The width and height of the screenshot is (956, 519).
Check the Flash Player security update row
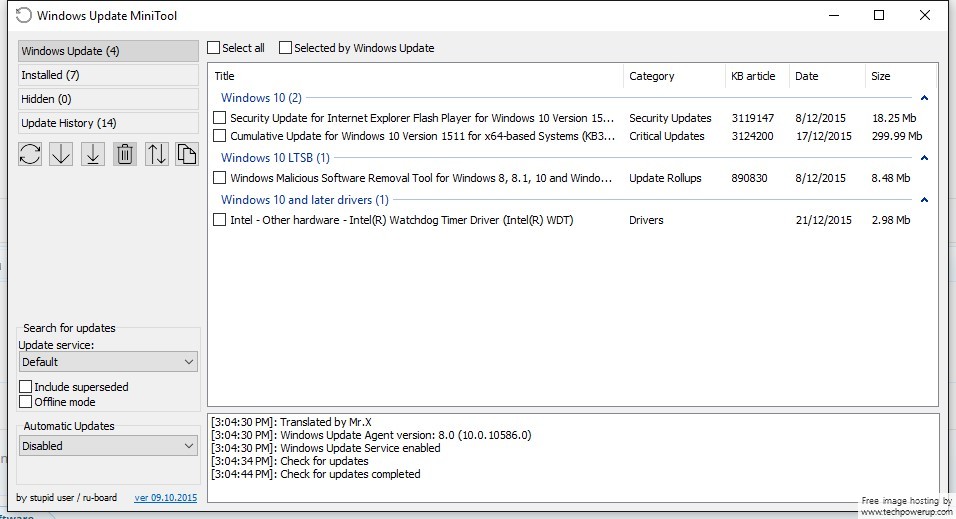point(219,118)
